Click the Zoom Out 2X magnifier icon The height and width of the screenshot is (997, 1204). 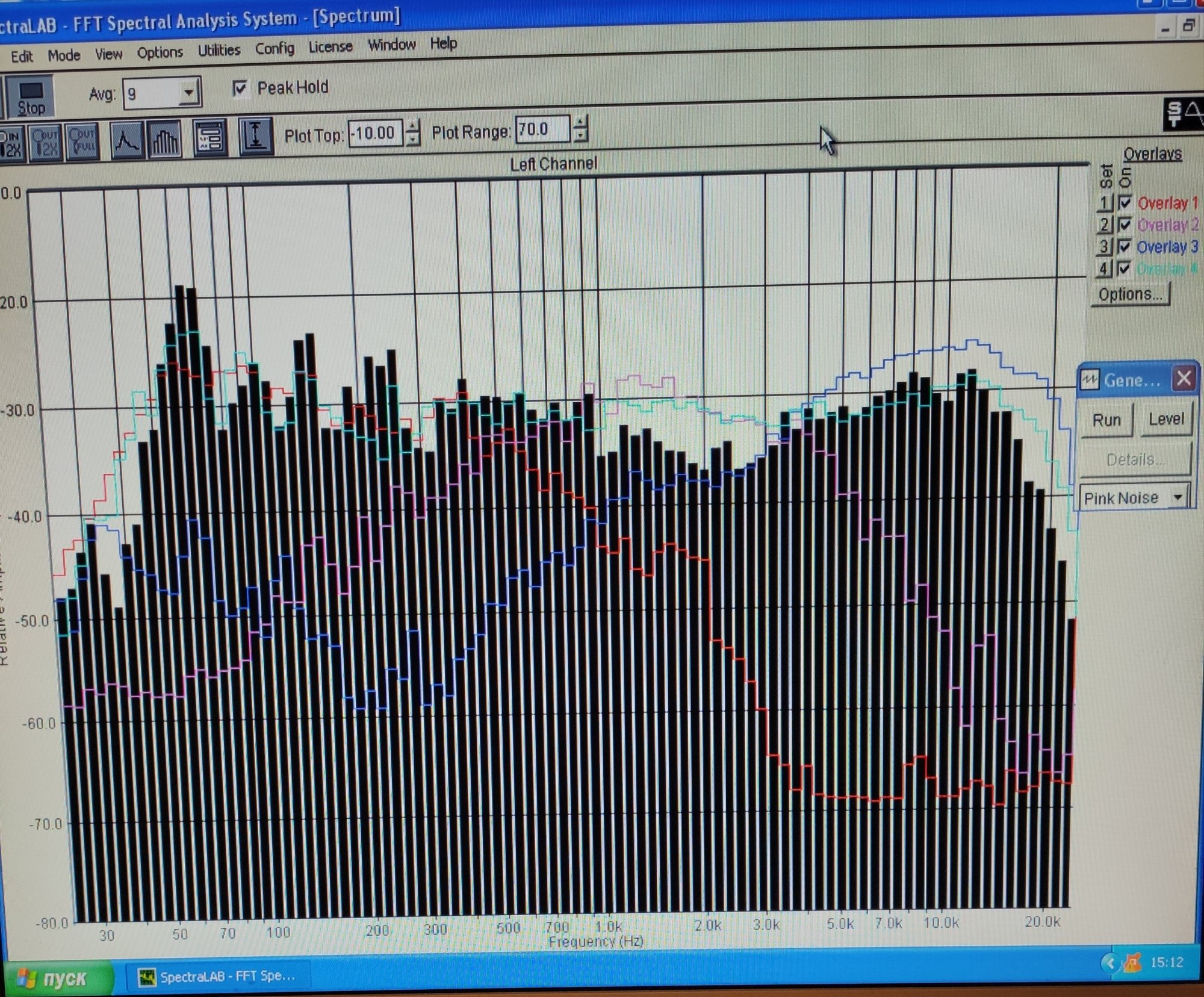[46, 141]
